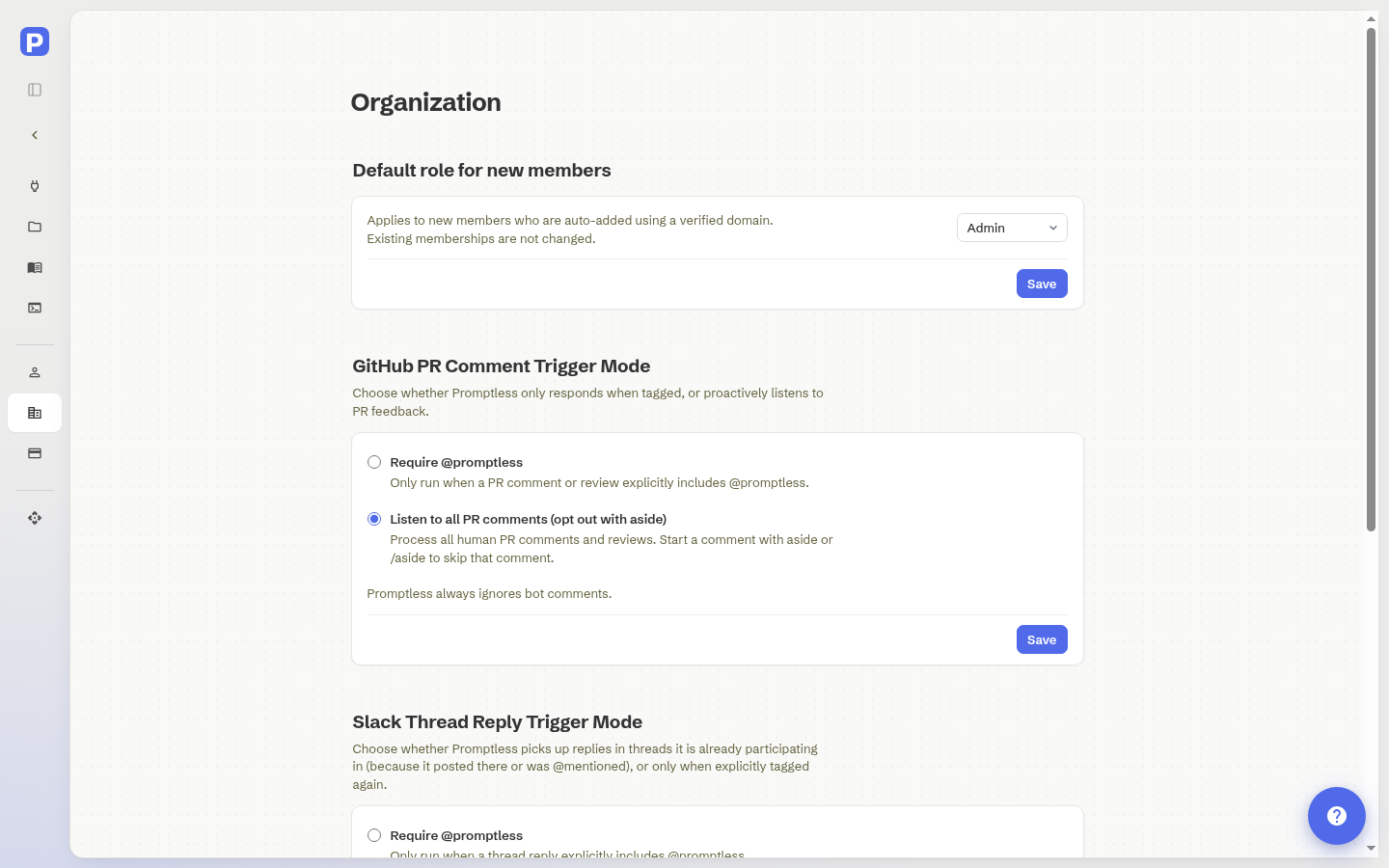The image size is (1389, 868).
Task: Click 'Process all human PR comments' description
Action: (x=612, y=549)
